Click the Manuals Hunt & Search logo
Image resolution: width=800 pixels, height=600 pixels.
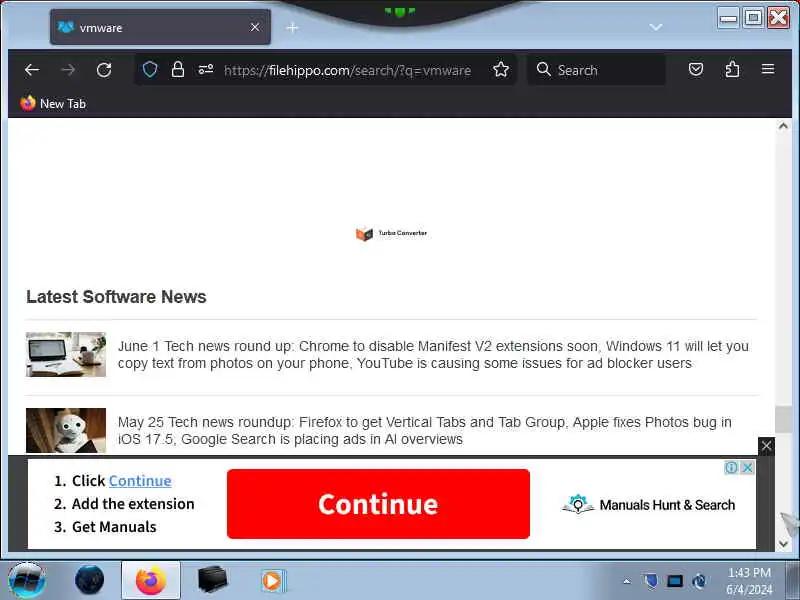pos(648,505)
